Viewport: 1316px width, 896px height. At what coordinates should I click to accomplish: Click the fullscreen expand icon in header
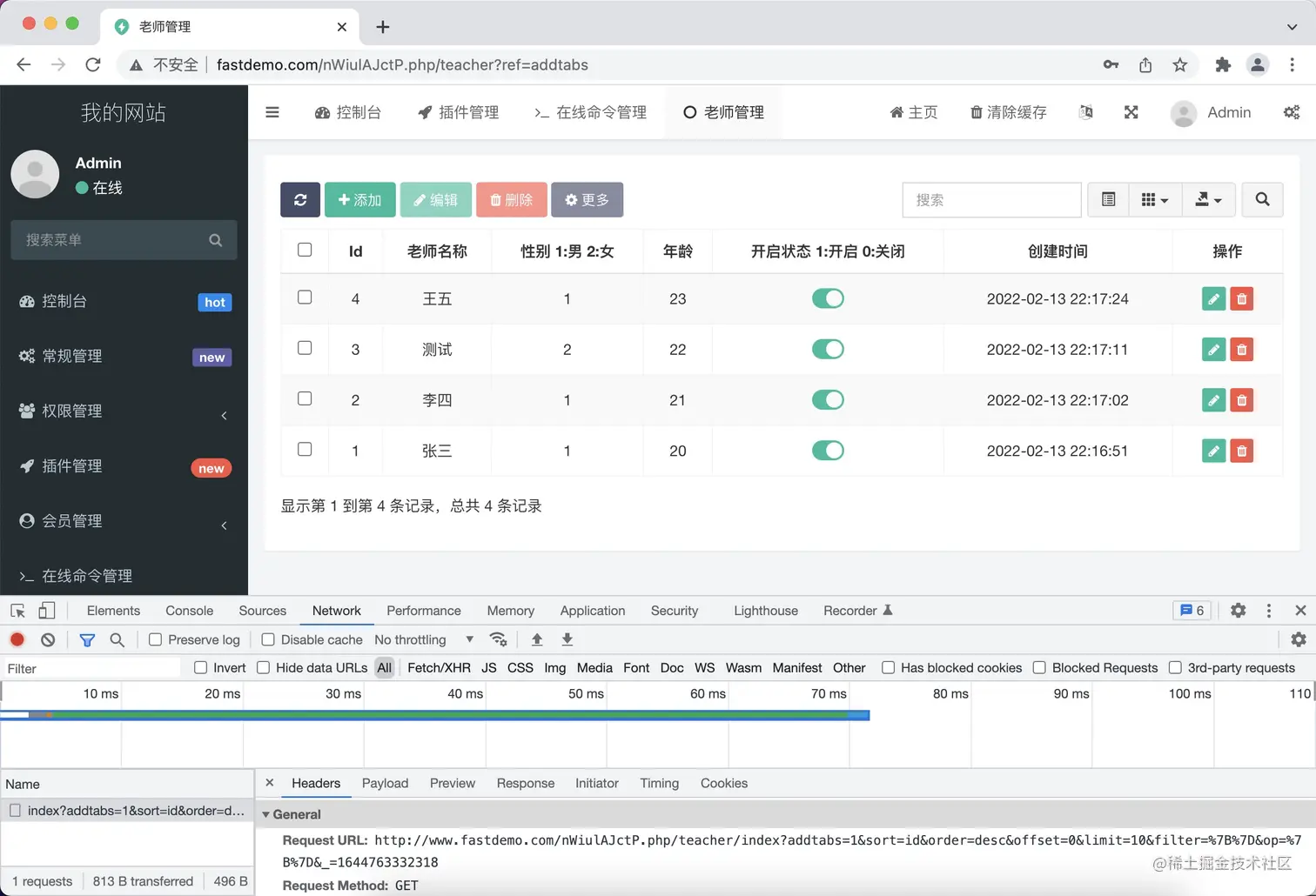(1131, 112)
